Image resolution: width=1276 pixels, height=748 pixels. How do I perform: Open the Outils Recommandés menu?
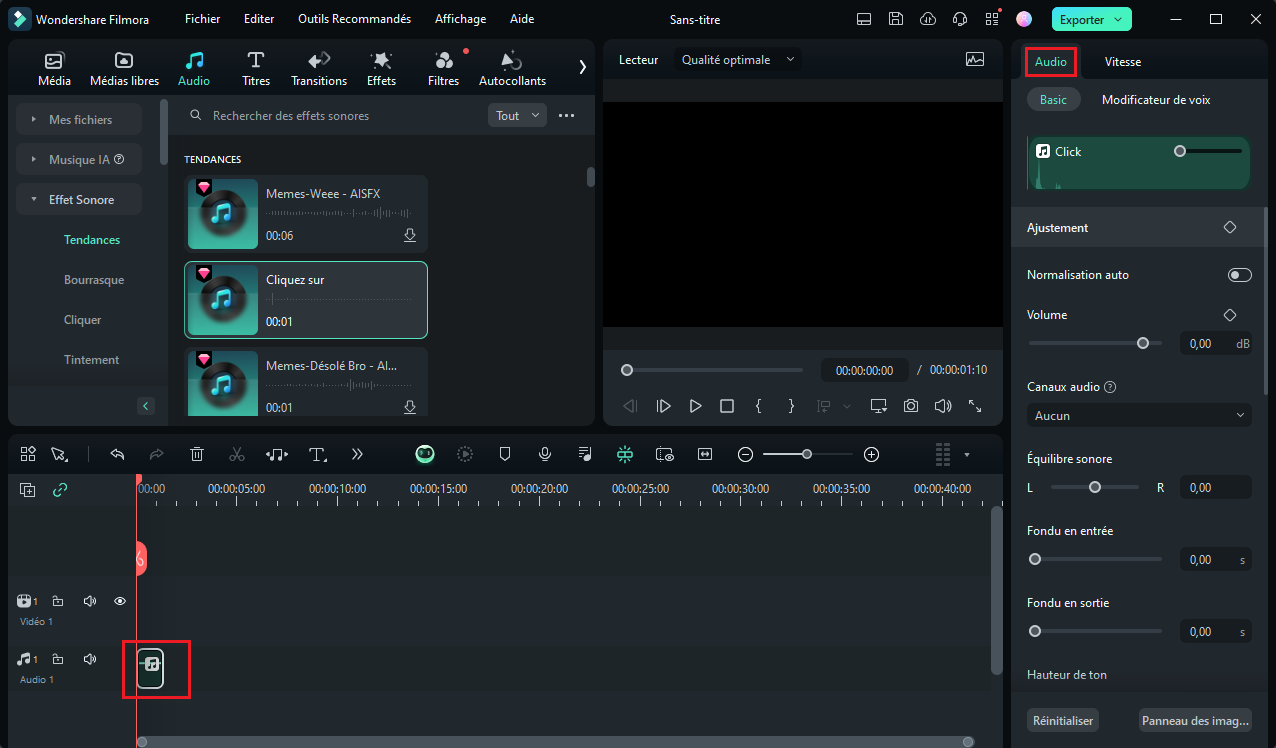click(354, 19)
